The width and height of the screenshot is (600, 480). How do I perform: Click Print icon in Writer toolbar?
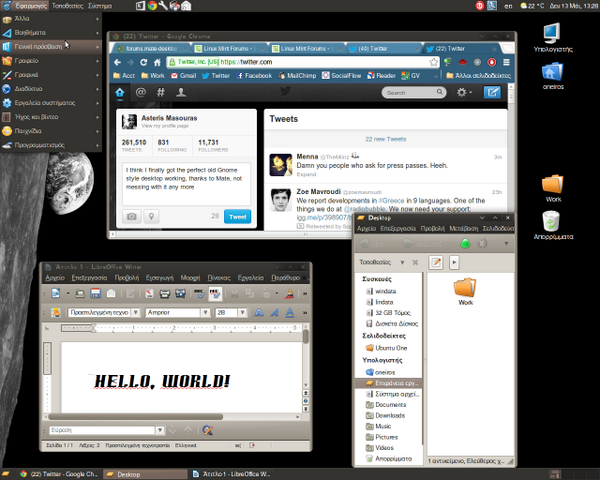tap(165, 293)
